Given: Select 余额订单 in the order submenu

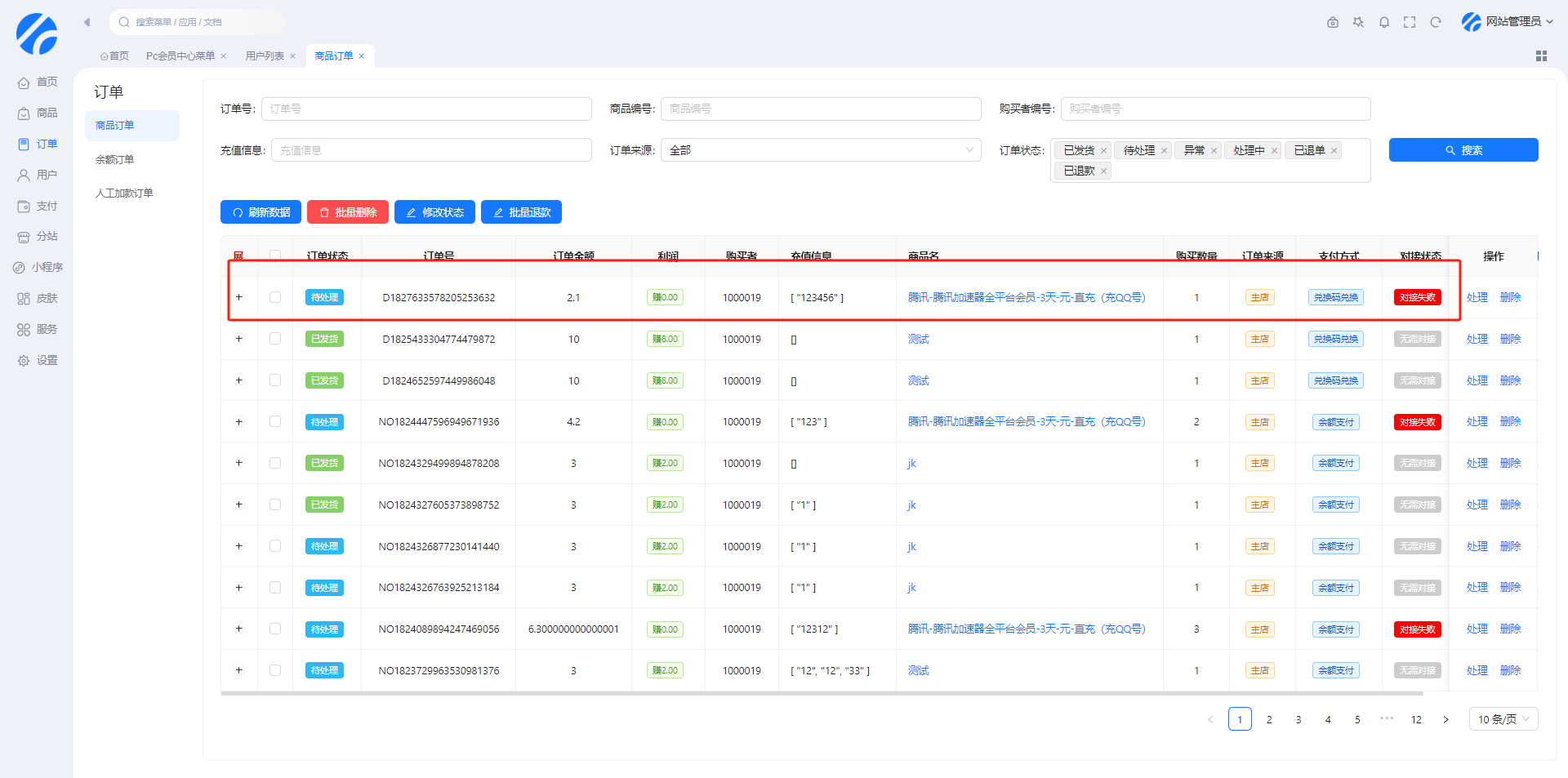Looking at the screenshot, I should pyautogui.click(x=115, y=159).
